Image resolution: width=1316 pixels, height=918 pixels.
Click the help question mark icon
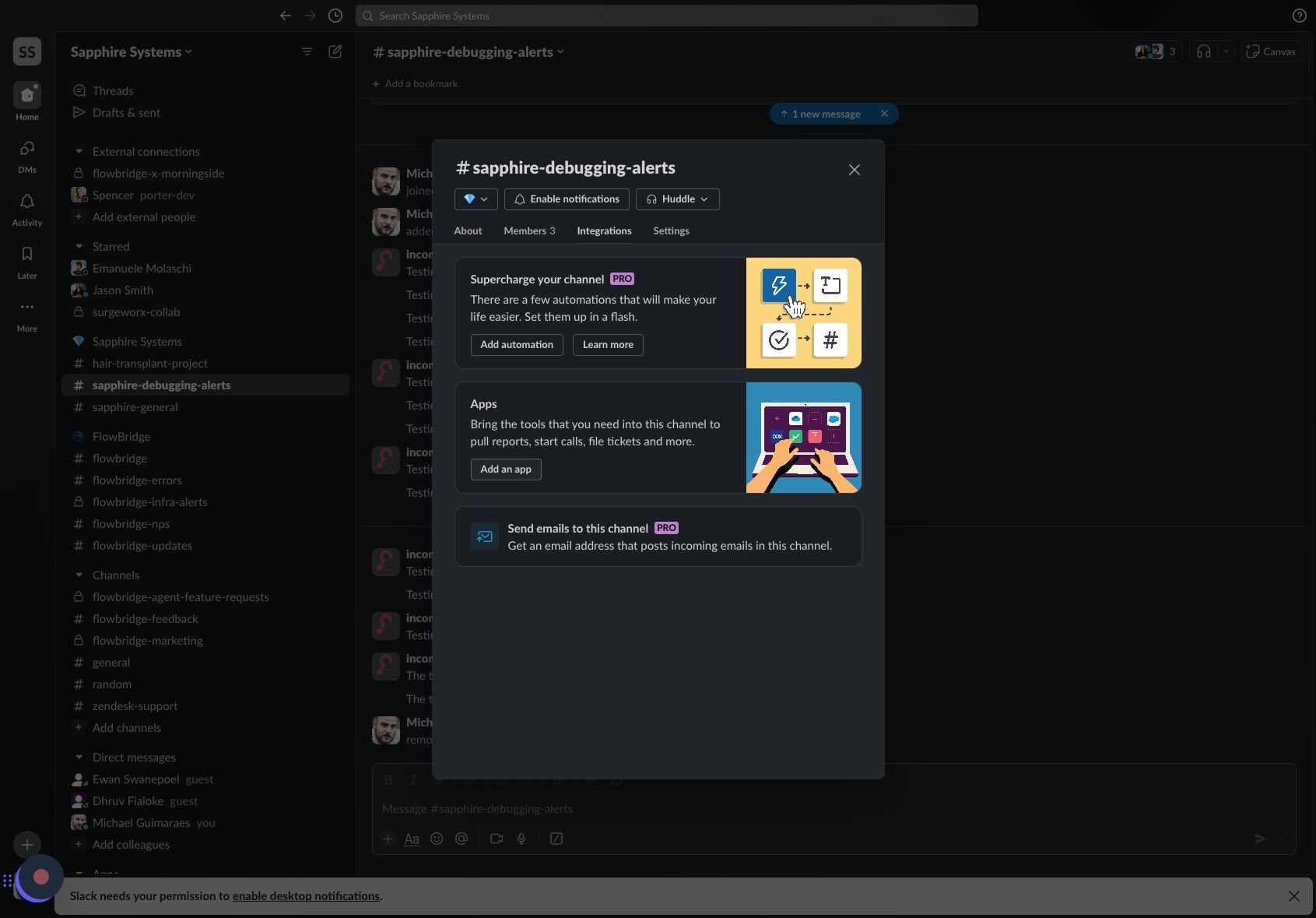pyautogui.click(x=1299, y=16)
